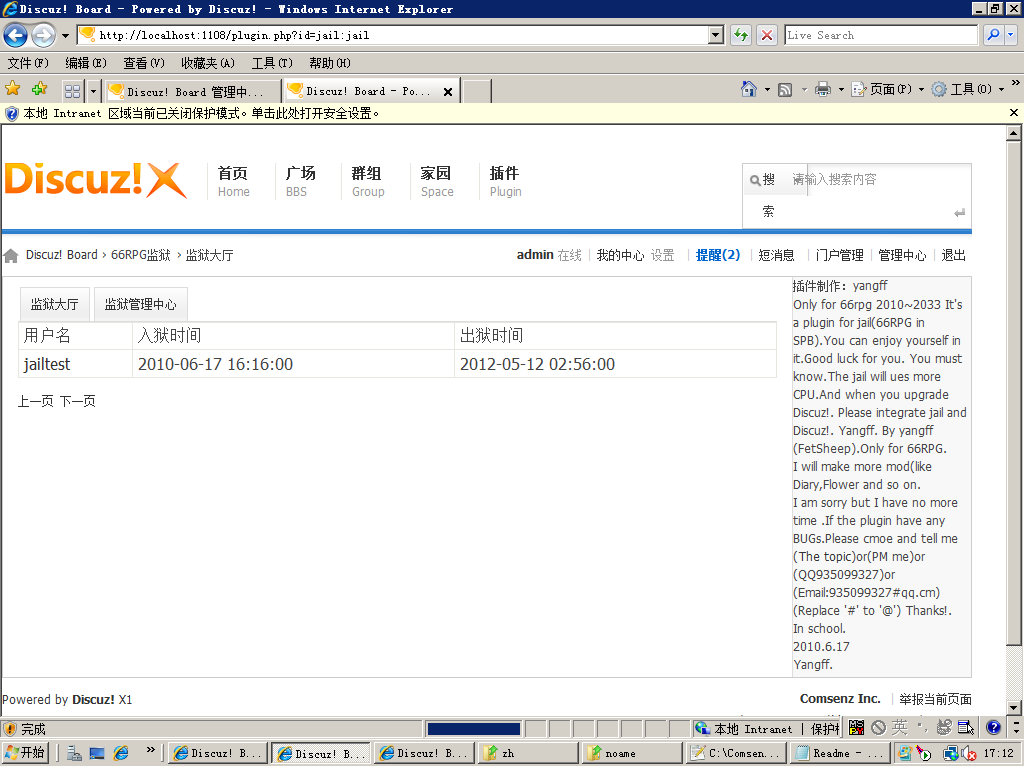This screenshot has width=1024, height=766.
Task: Expand the address bar dropdown arrow
Action: 716,35
